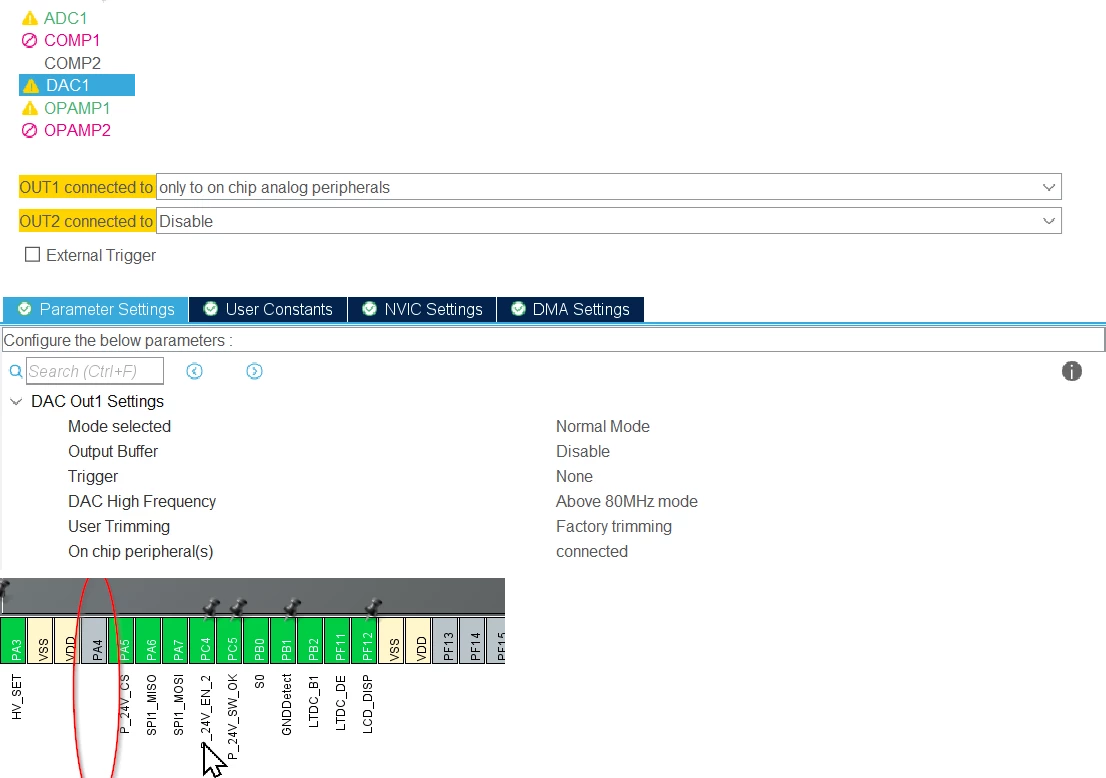Collapse the DAC Out1 Settings group

click(x=16, y=401)
